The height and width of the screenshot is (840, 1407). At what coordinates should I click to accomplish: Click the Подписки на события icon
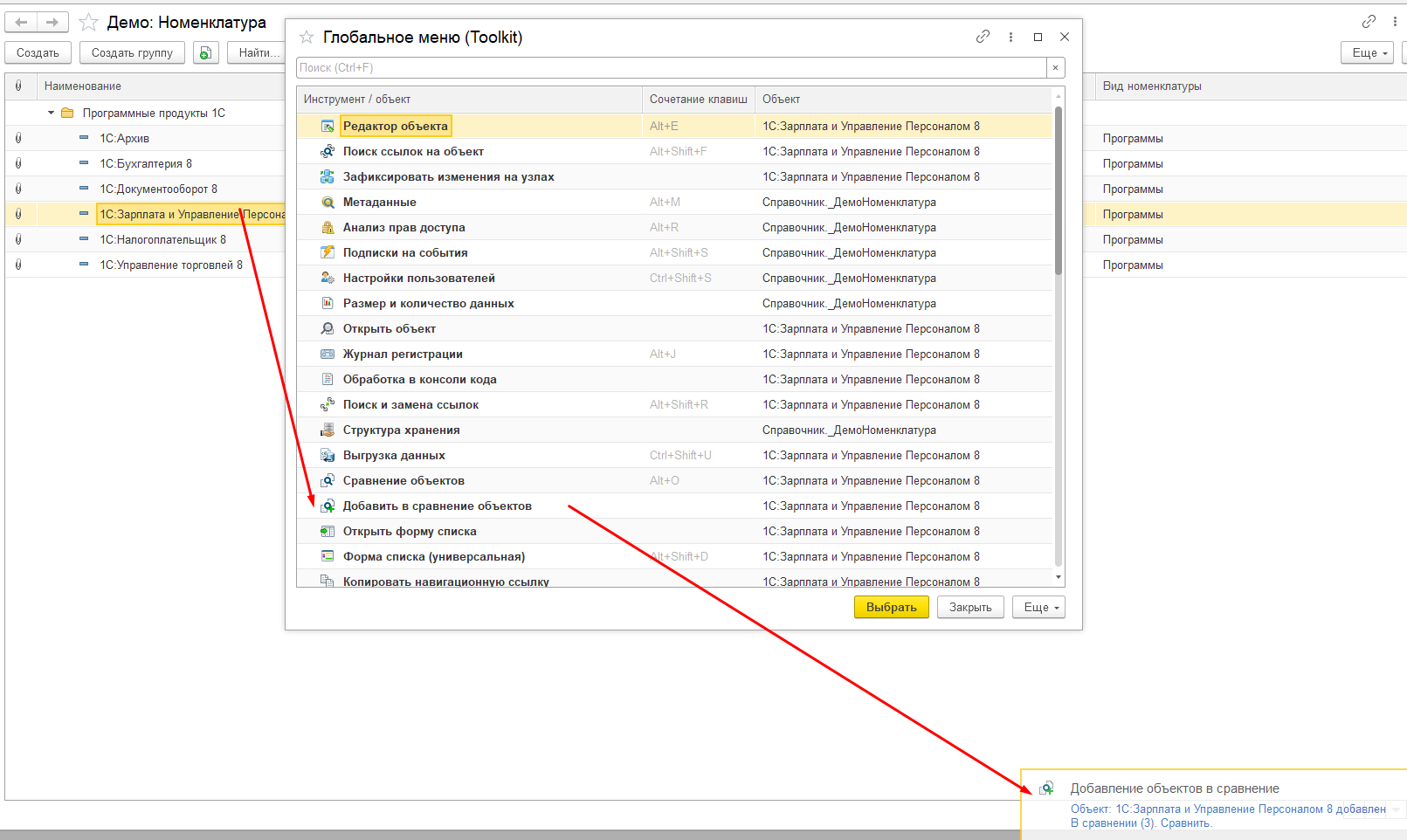pyautogui.click(x=328, y=253)
